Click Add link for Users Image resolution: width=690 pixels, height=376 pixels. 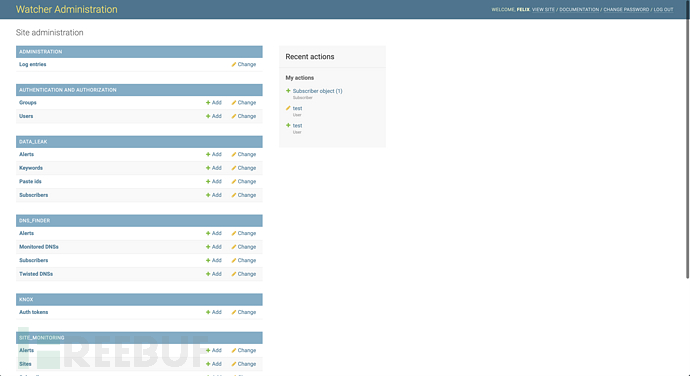coord(214,116)
